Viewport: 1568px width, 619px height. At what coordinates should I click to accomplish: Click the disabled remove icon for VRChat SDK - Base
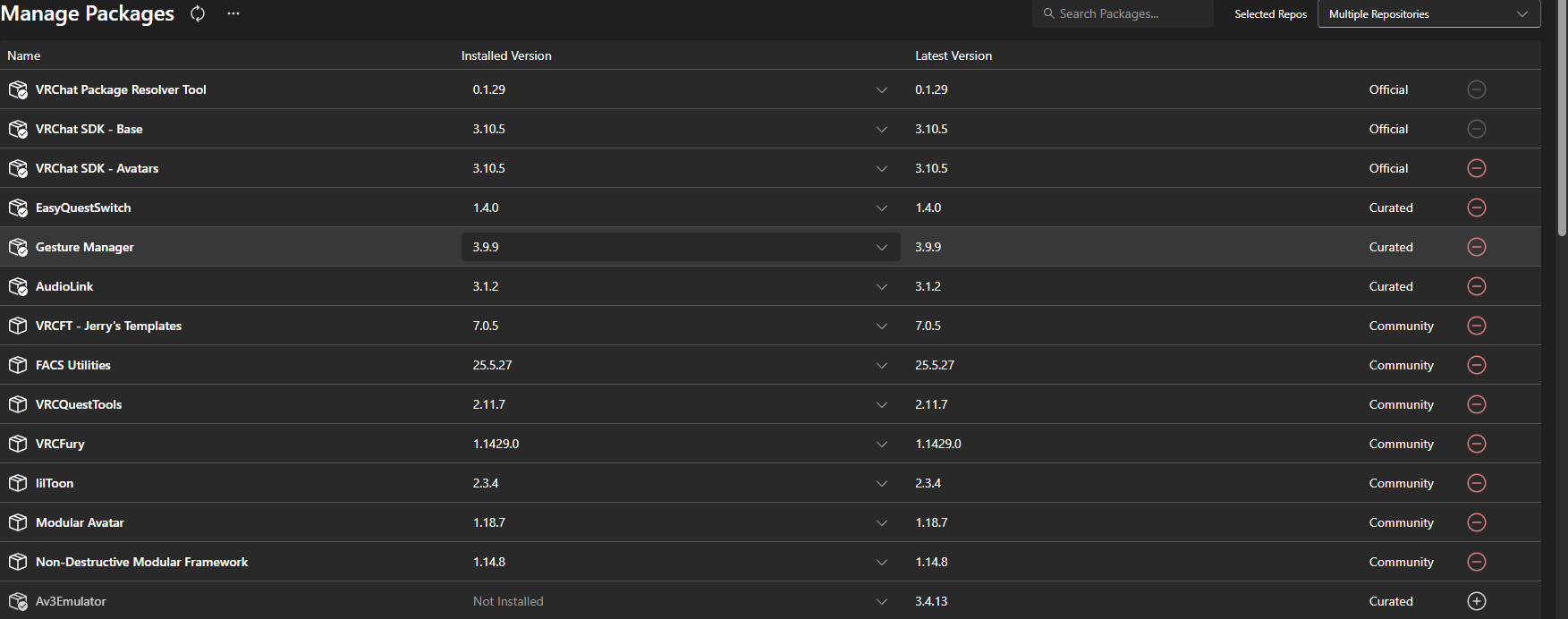pyautogui.click(x=1477, y=129)
